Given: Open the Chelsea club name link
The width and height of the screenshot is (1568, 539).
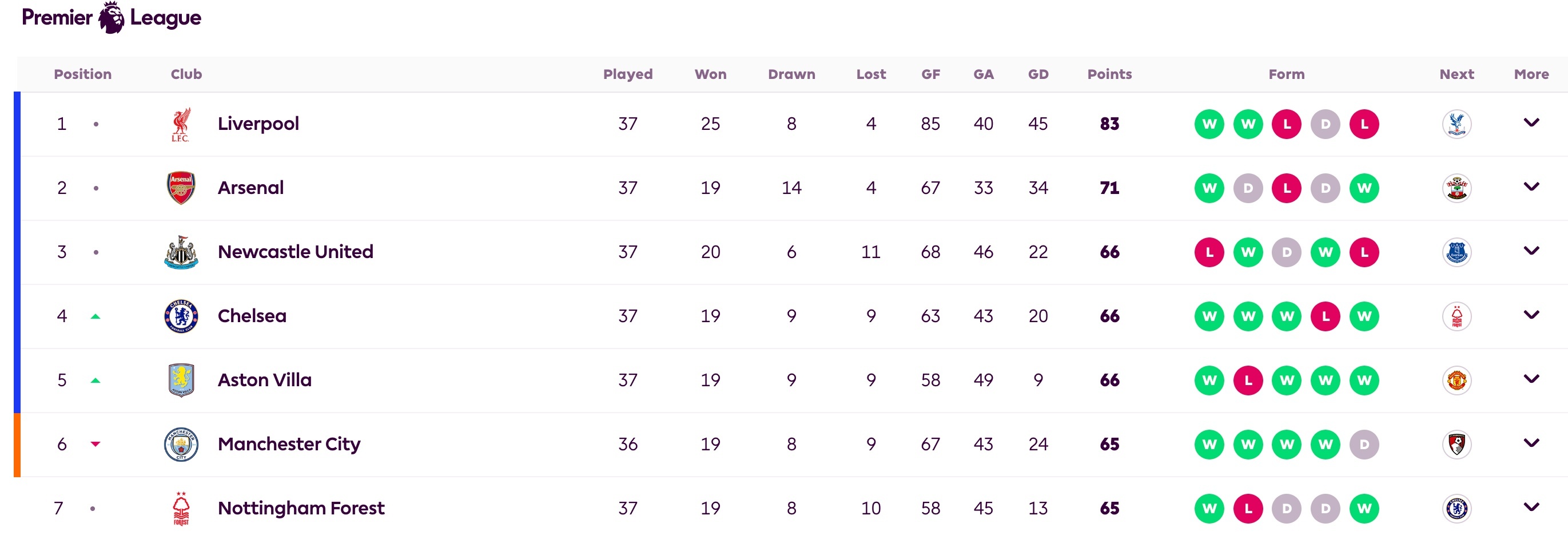Looking at the screenshot, I should 252,315.
